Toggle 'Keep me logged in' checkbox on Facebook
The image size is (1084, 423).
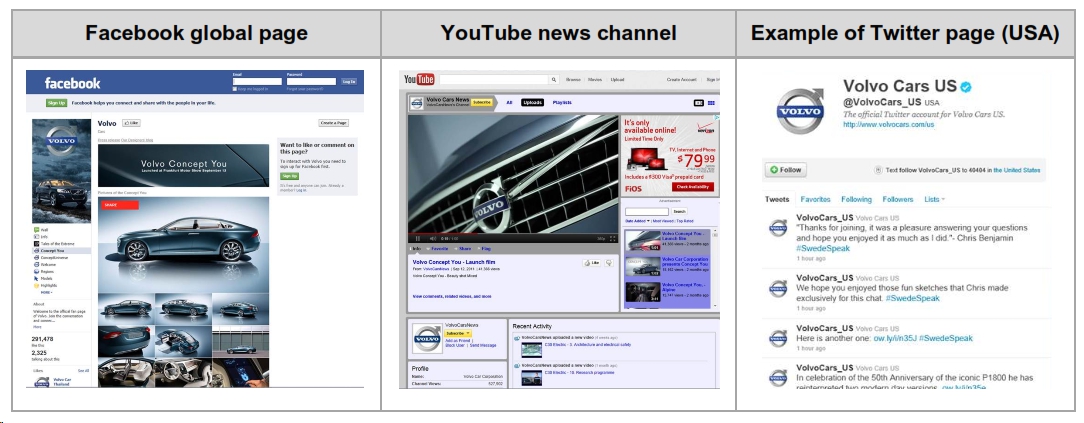tap(235, 89)
